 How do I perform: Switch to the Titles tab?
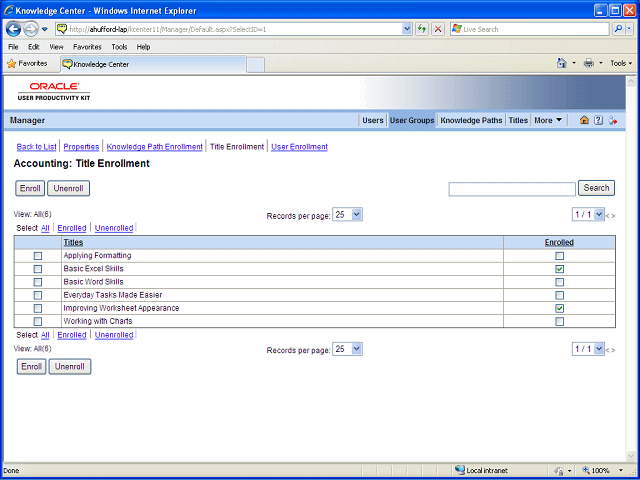click(x=518, y=120)
